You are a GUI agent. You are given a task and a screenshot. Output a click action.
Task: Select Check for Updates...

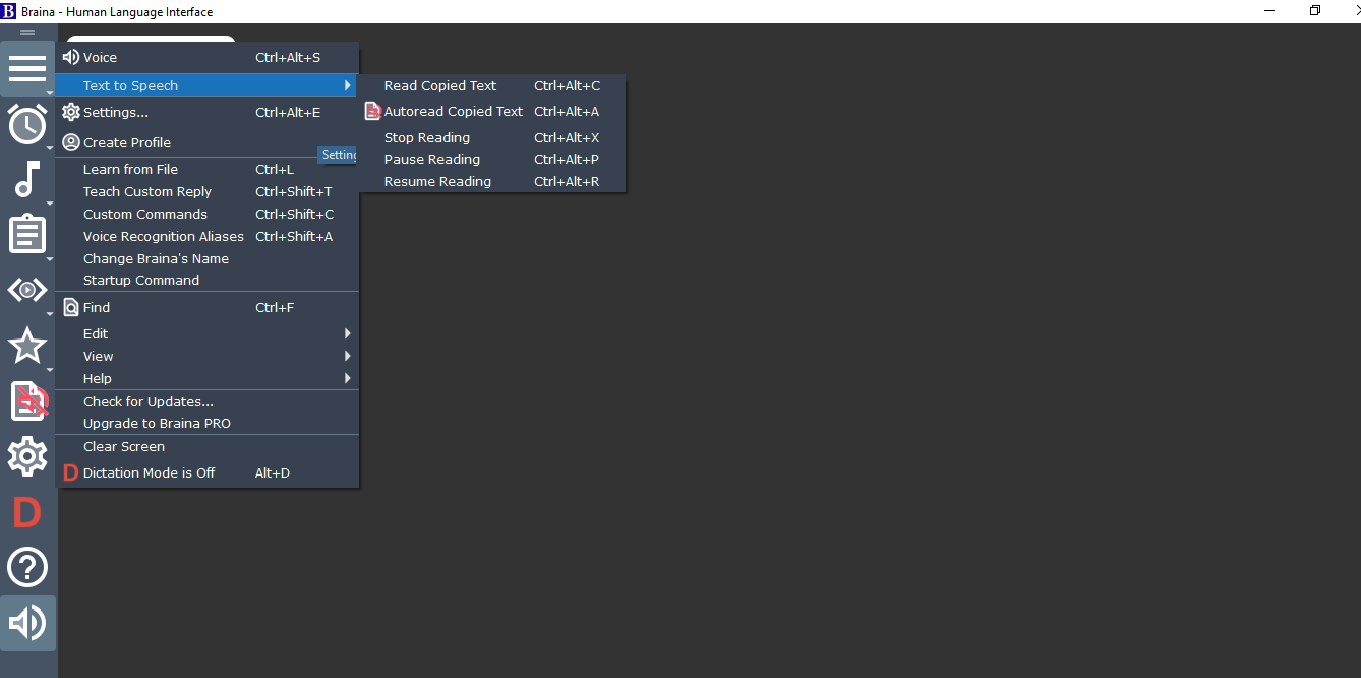click(x=207, y=401)
